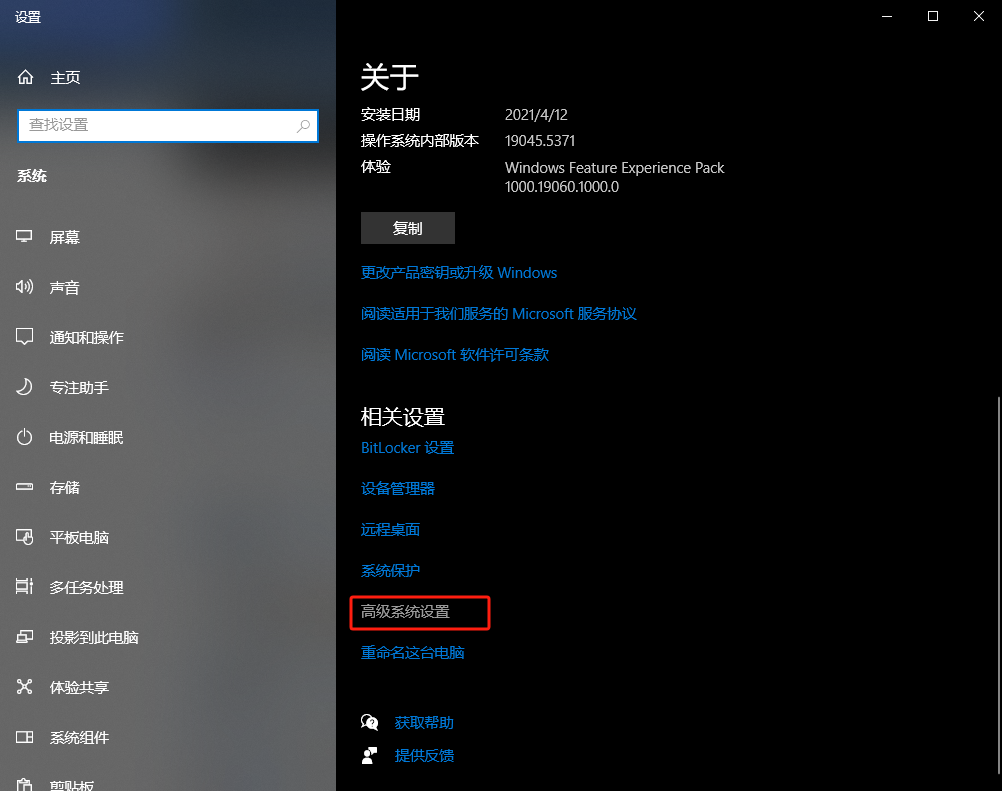Select the Display (屏幕) monitor icon
This screenshot has width=1002, height=791.
[x=24, y=237]
